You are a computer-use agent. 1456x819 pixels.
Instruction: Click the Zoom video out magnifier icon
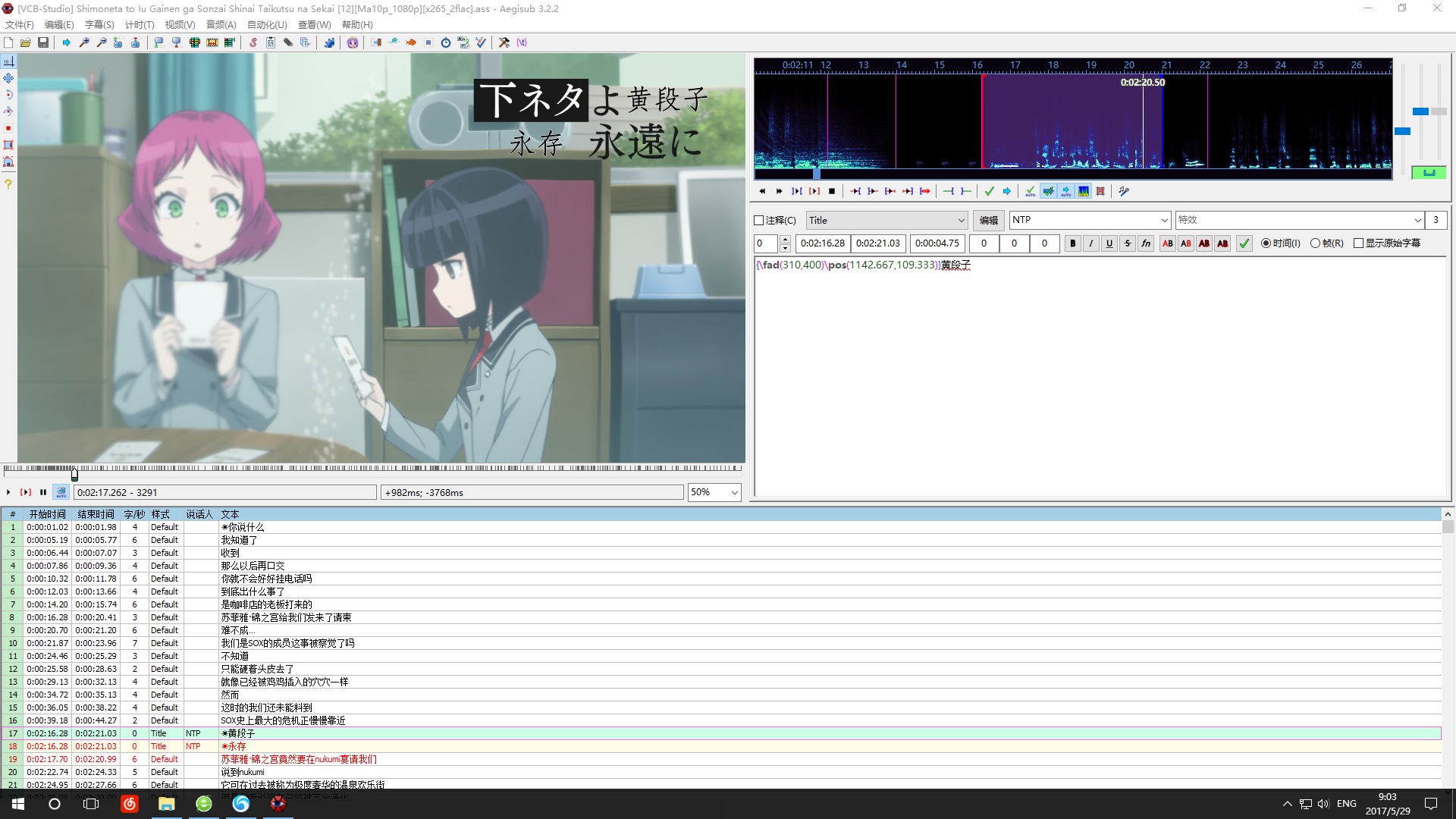point(102,42)
